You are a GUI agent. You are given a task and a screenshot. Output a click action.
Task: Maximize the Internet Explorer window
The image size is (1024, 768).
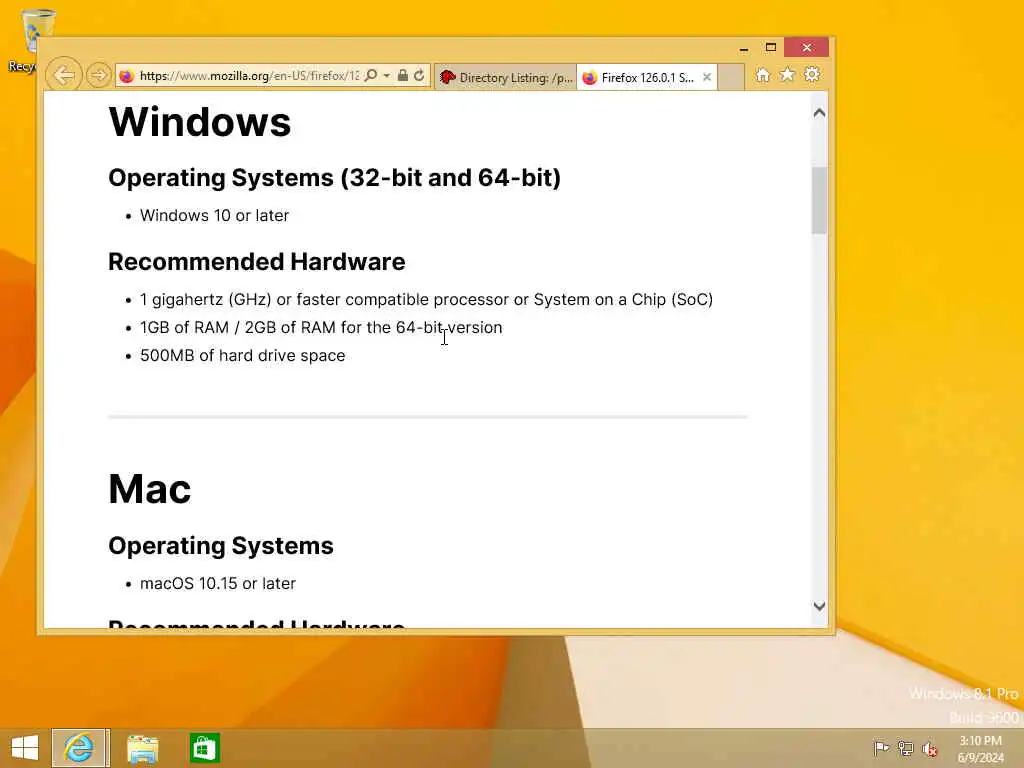coord(771,47)
